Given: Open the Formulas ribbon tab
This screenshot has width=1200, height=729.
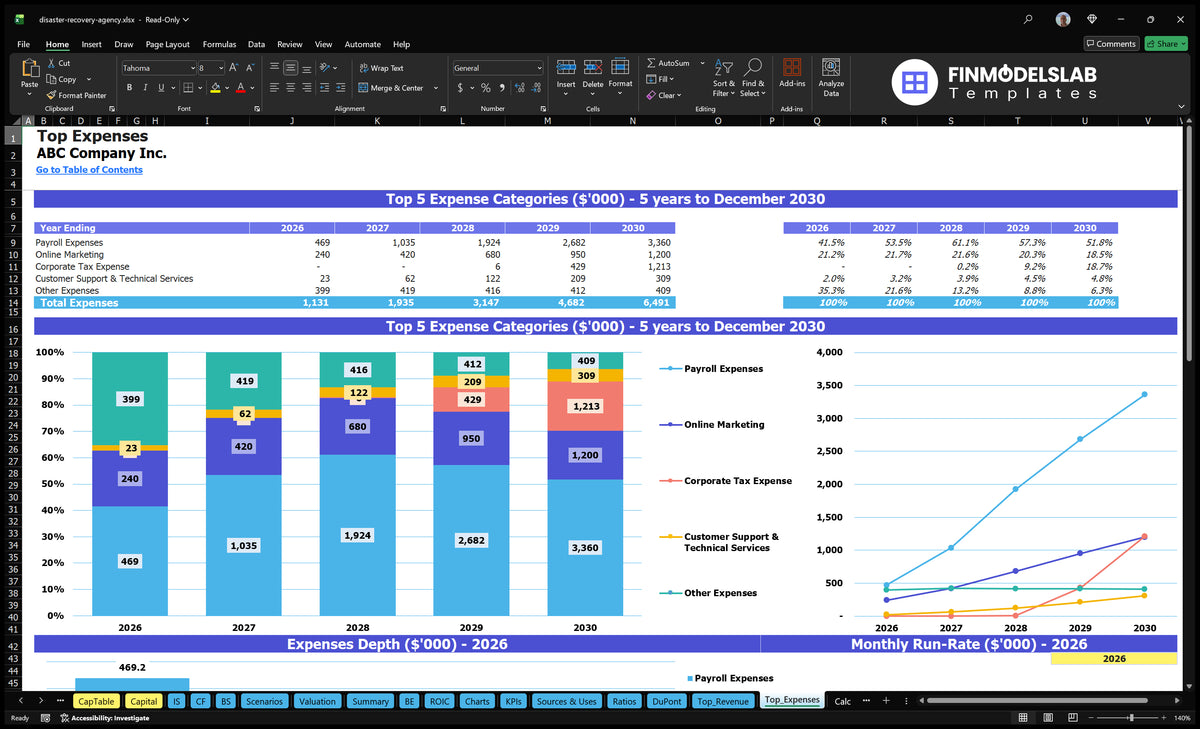Looking at the screenshot, I should pyautogui.click(x=219, y=44).
